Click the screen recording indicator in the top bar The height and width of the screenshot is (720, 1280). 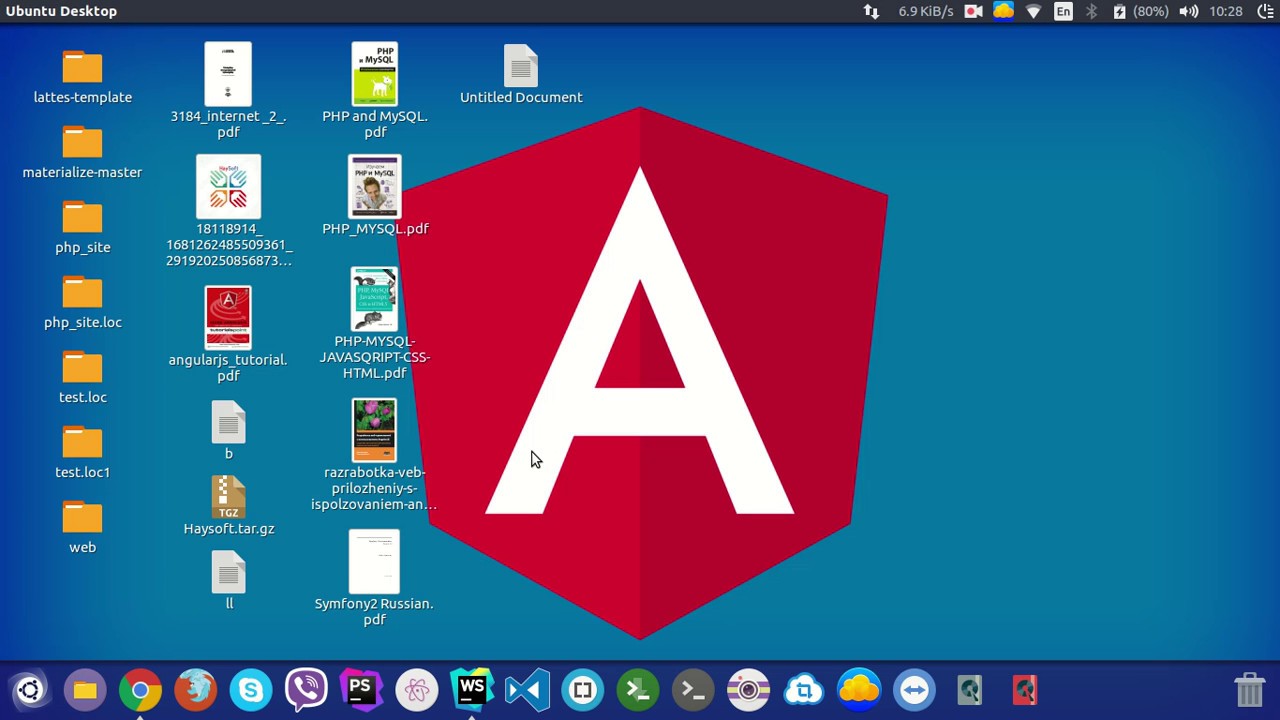(973, 11)
